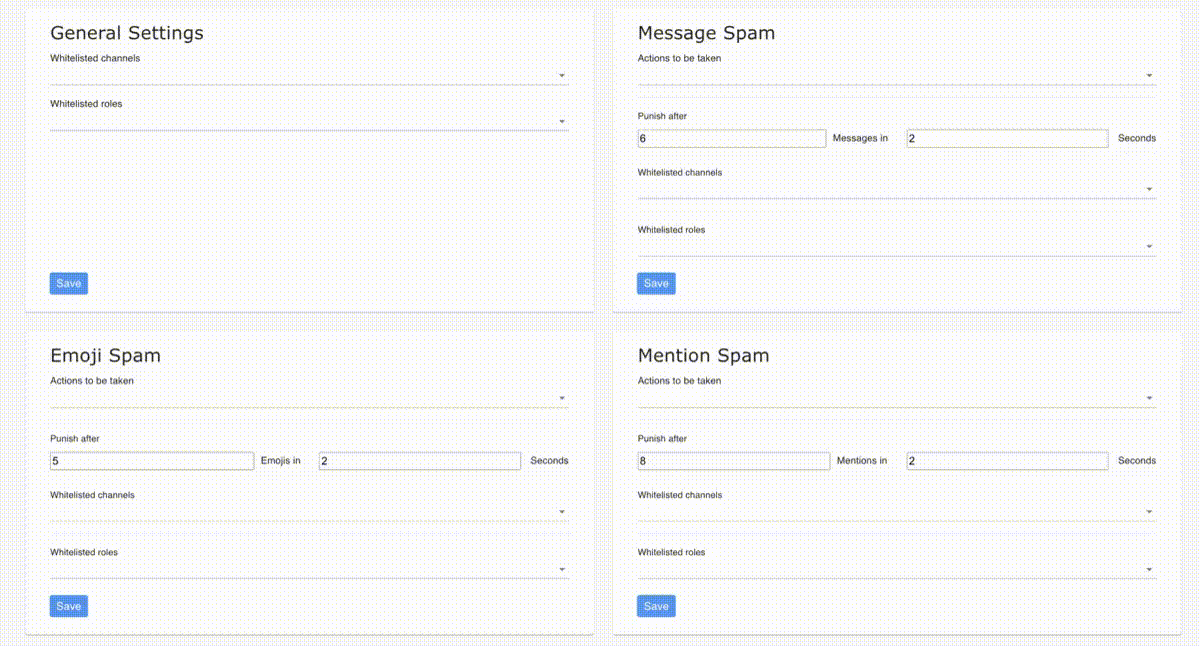The width and height of the screenshot is (1200, 646).
Task: Open Message Spam whitelisted roles dropdown
Action: [x=896, y=247]
